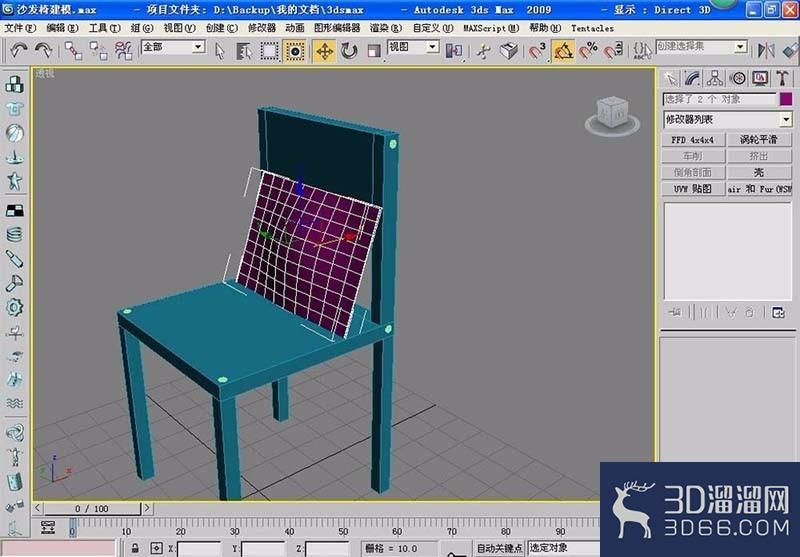The height and width of the screenshot is (557, 800).
Task: Click the Mirror tool icon
Action: (x=766, y=50)
